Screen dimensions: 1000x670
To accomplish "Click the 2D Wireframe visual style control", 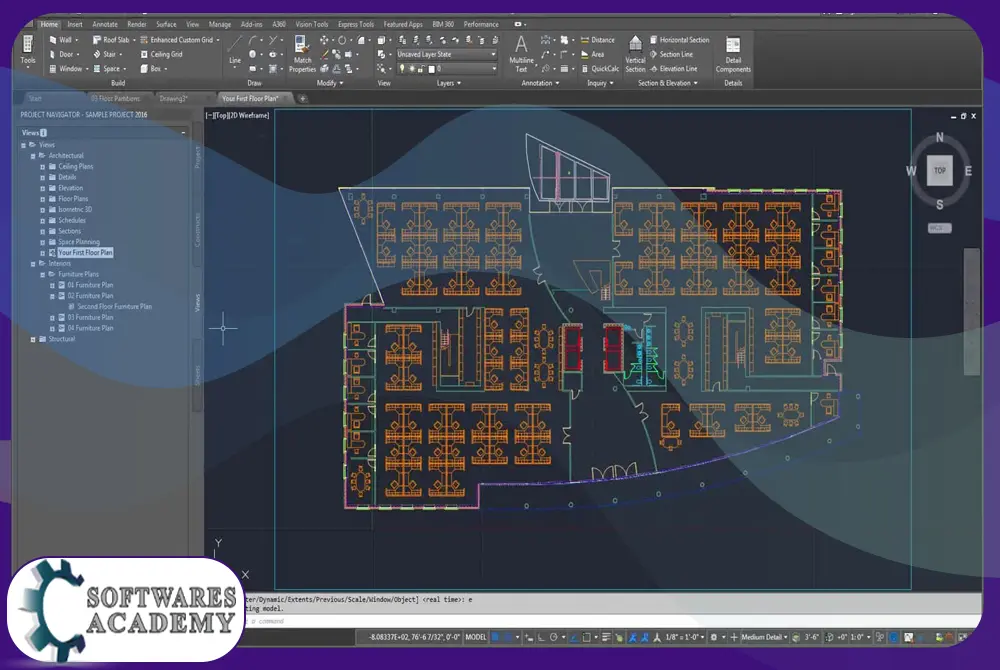I will (x=249, y=115).
